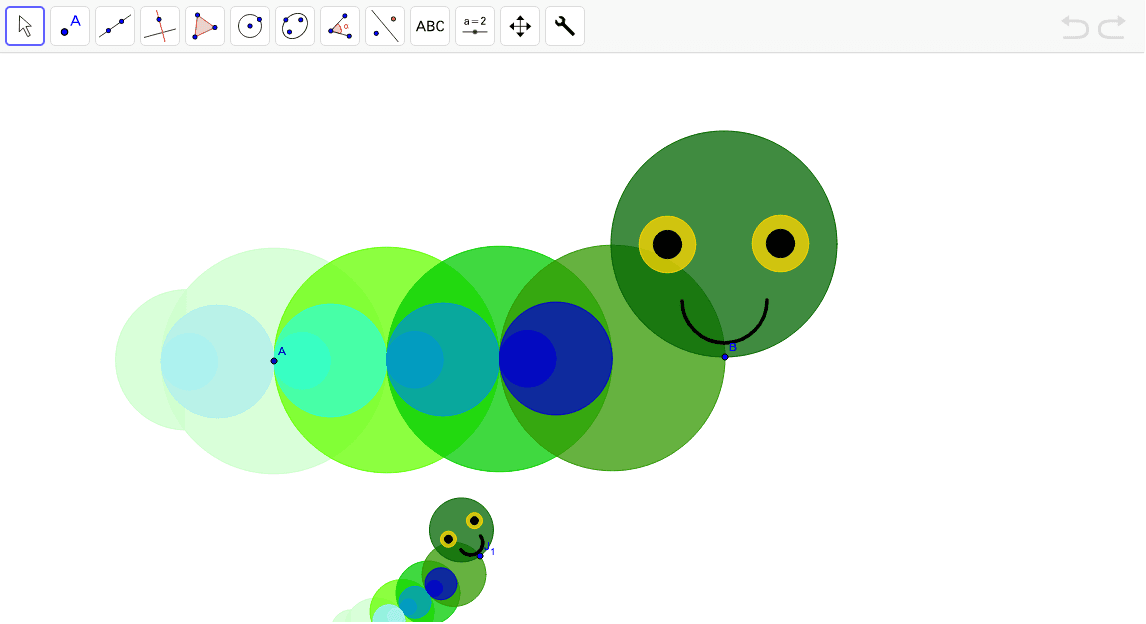The height and width of the screenshot is (624, 1146).
Task: Click the Undo arrow
Action: point(1075,27)
